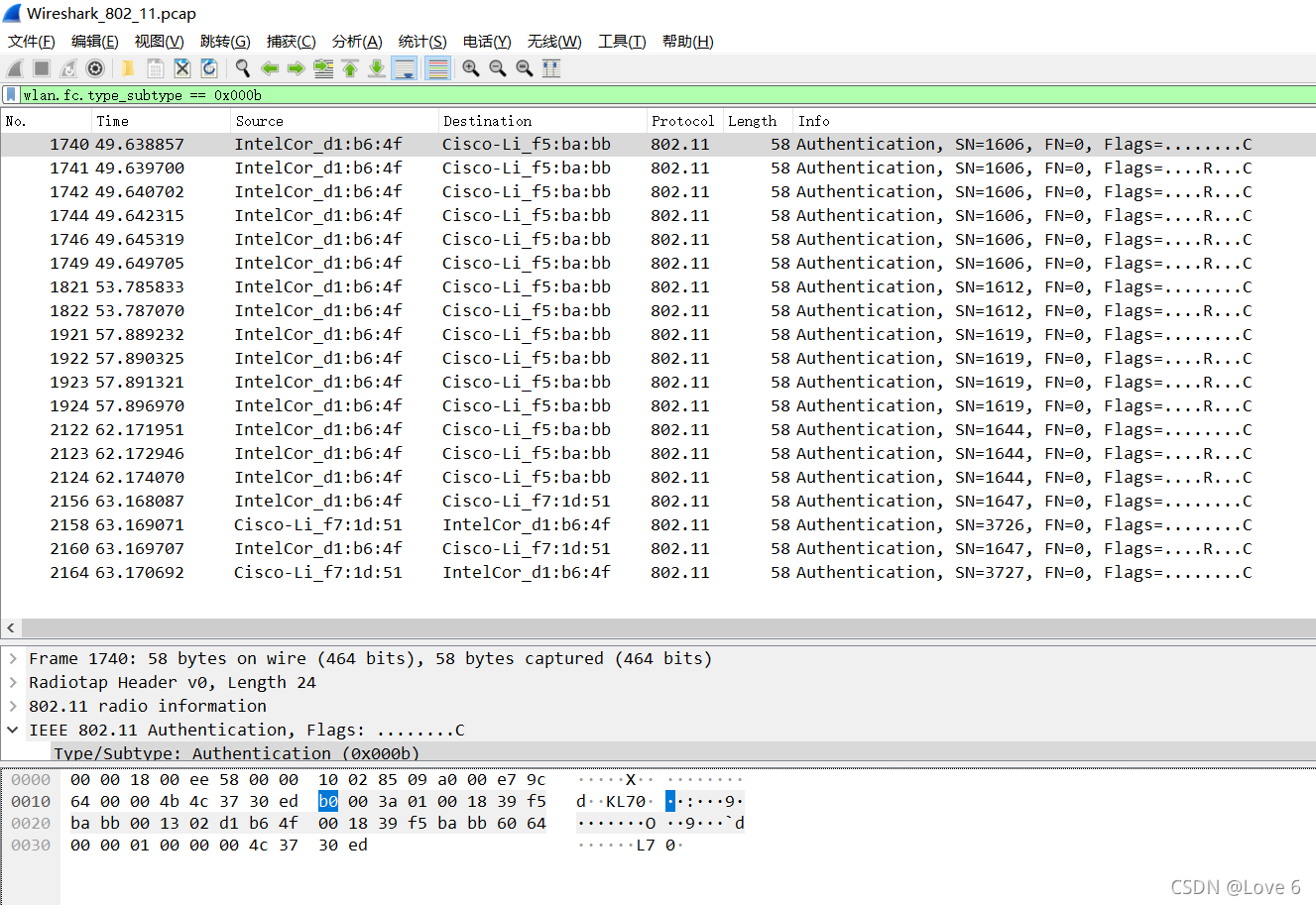Screen dimensions: 1316x905
Task: Open the 捕获(C) menu
Action: 292,42
